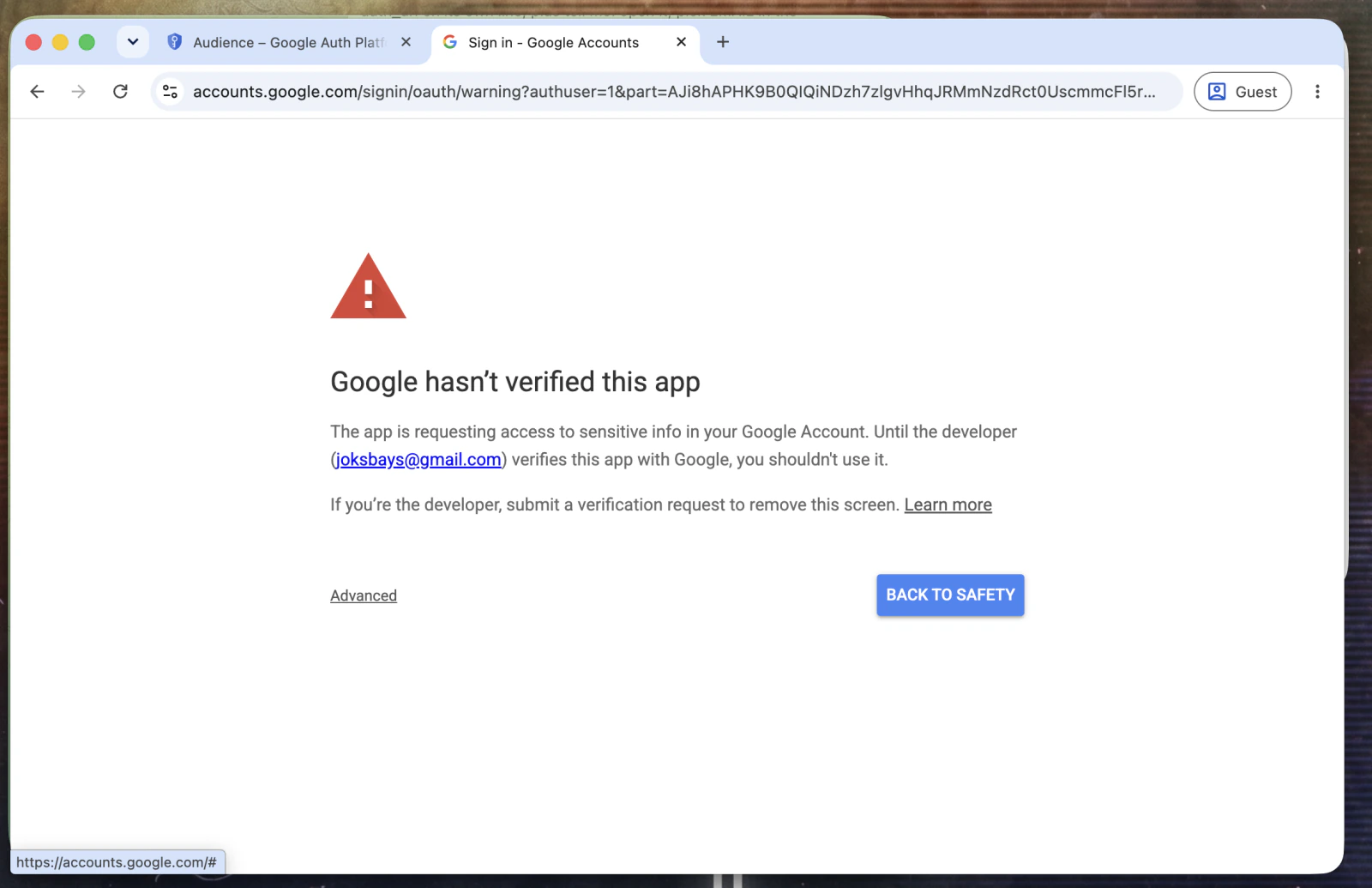Expand the tab search dropdown
The image size is (1372, 888).
133,42
